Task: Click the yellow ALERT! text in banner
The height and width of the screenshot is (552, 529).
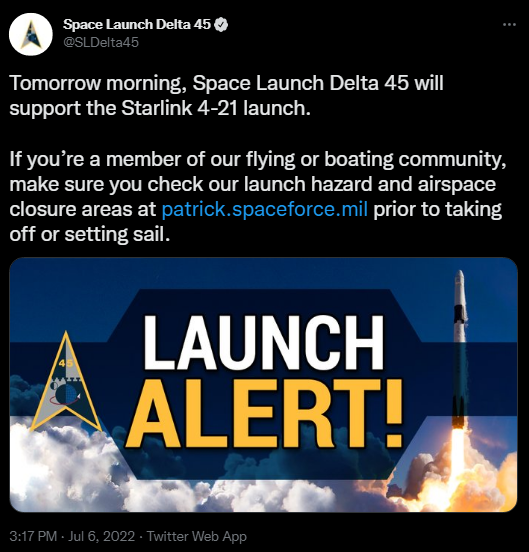Action: [265, 414]
